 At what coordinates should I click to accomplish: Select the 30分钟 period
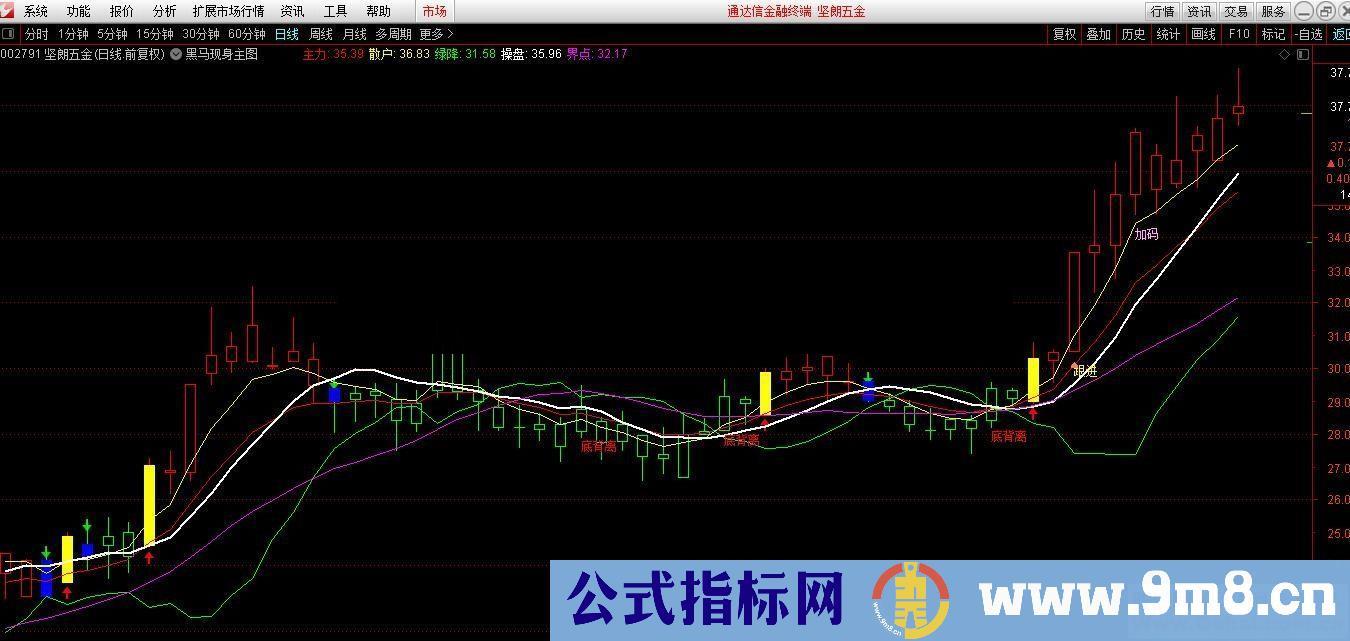[200, 34]
